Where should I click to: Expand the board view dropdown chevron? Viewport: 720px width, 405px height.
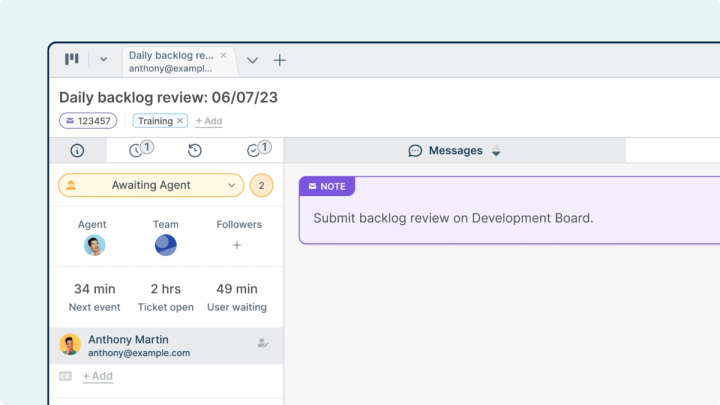point(103,60)
